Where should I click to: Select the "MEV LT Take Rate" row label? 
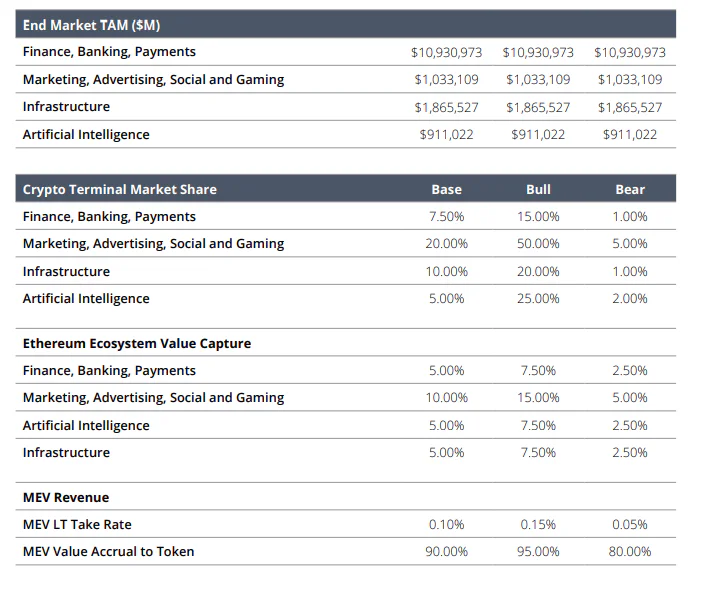pyautogui.click(x=77, y=524)
